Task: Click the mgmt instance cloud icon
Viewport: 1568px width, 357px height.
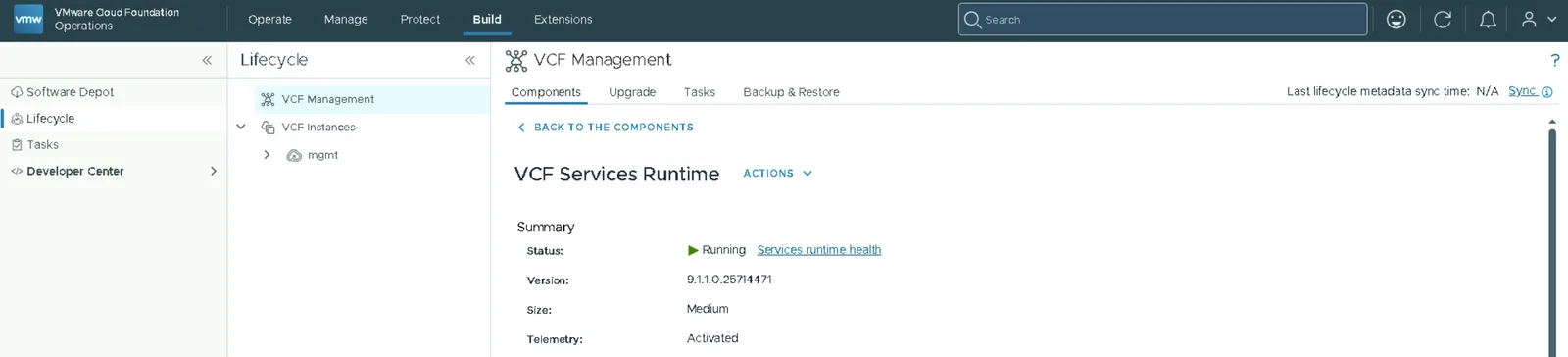Action: 294,156
